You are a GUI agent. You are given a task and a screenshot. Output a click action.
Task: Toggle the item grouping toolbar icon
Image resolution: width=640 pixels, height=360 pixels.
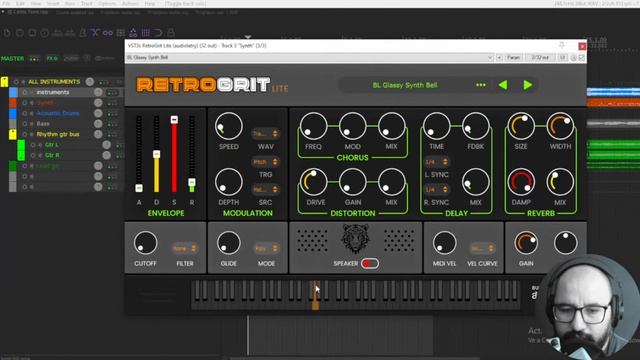click(108, 33)
